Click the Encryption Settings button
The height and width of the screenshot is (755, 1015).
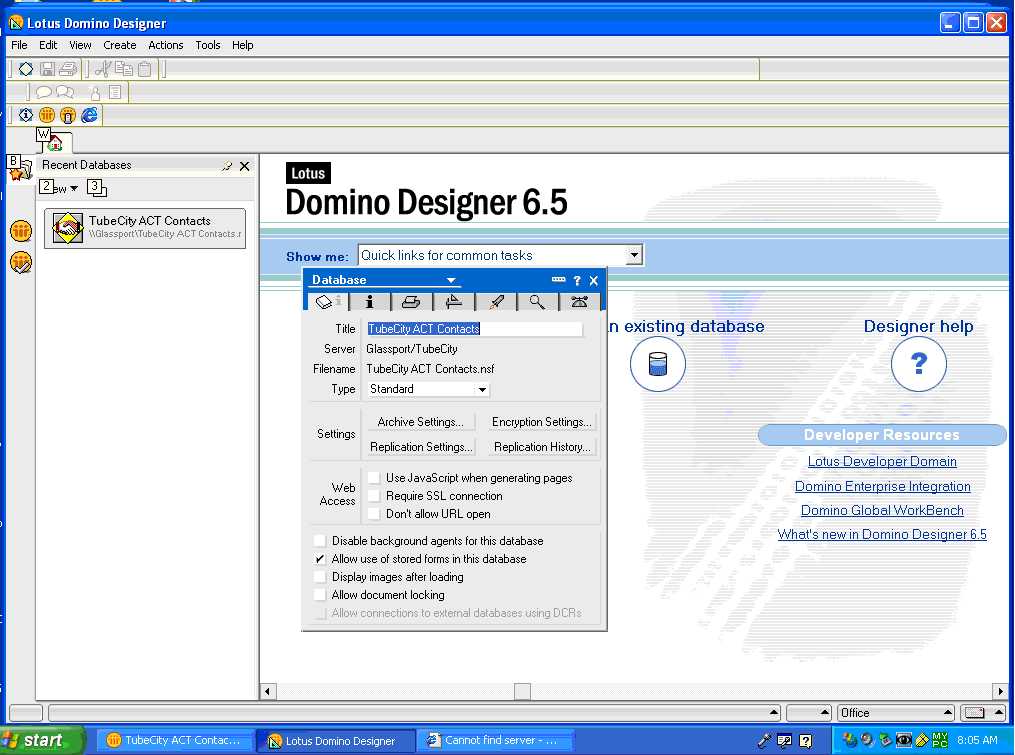[x=542, y=422]
